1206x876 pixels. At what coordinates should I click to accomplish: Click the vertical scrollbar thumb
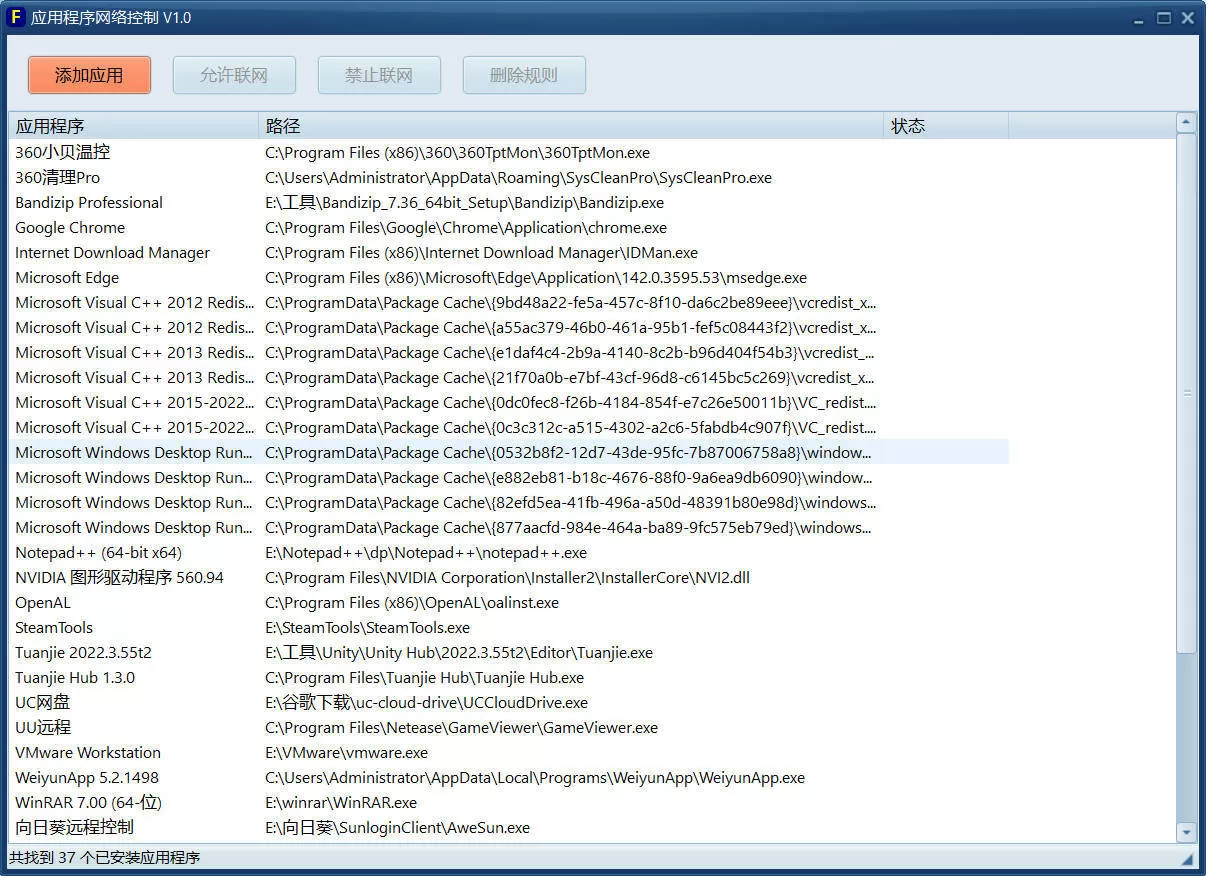point(1186,392)
